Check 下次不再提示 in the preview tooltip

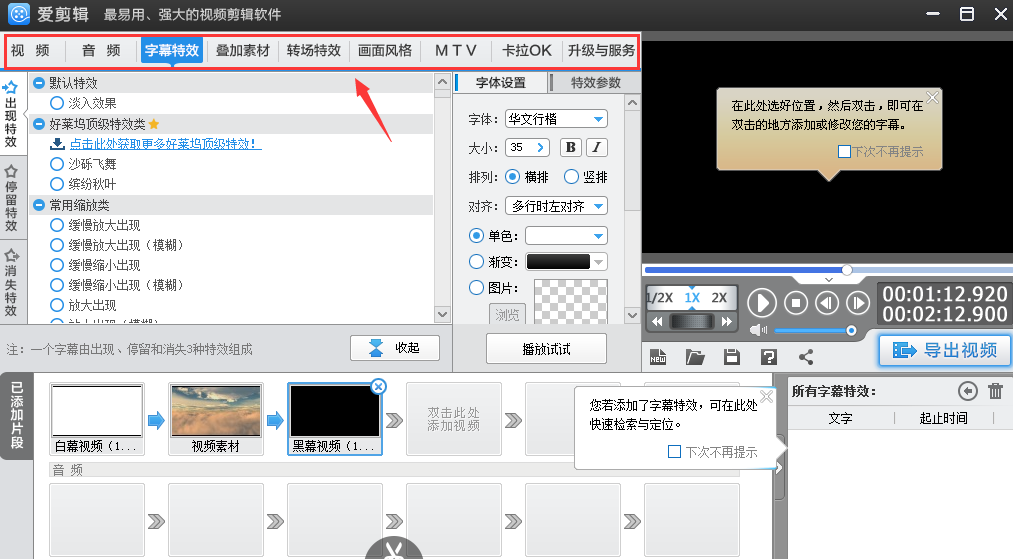(845, 152)
